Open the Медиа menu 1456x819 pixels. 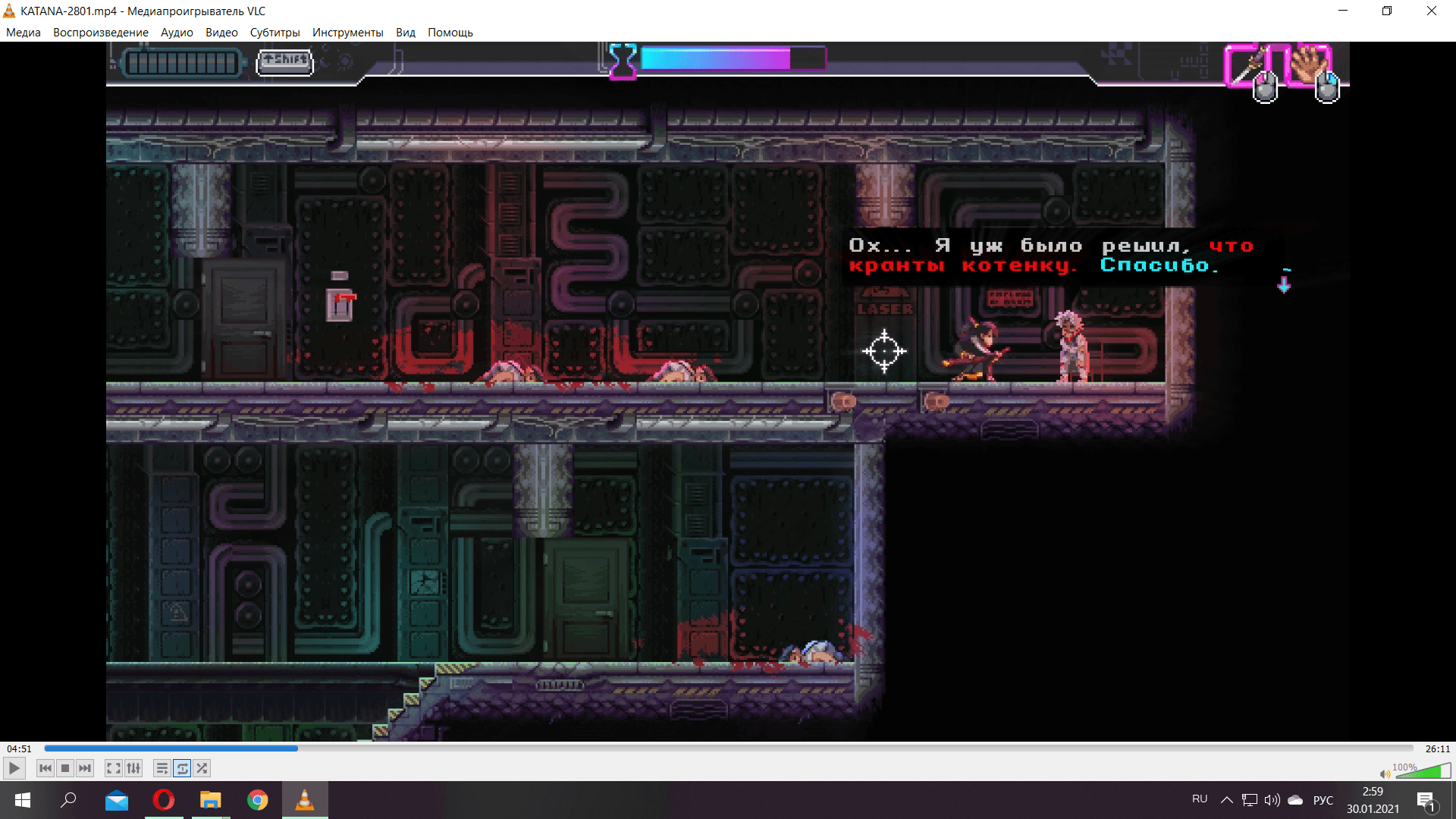point(24,33)
